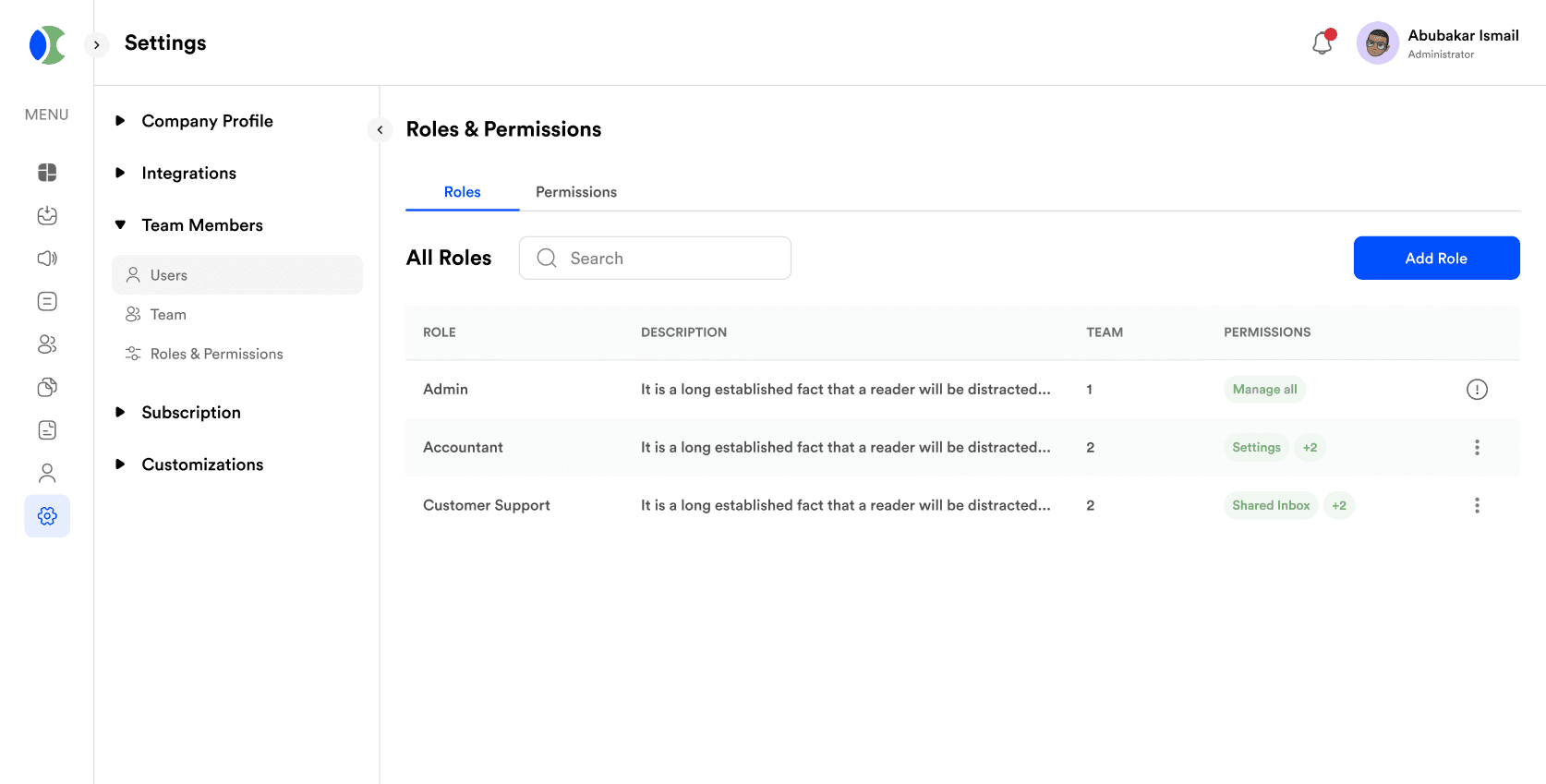Click team count 2 in Accountant row
The image size is (1546, 784).
click(1091, 448)
